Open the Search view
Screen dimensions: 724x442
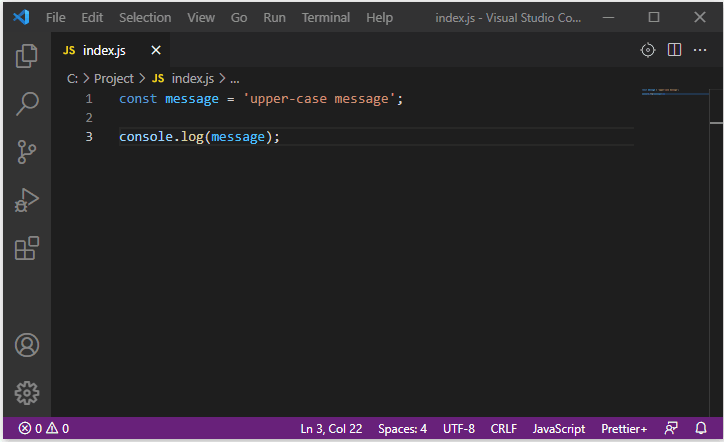(27, 104)
